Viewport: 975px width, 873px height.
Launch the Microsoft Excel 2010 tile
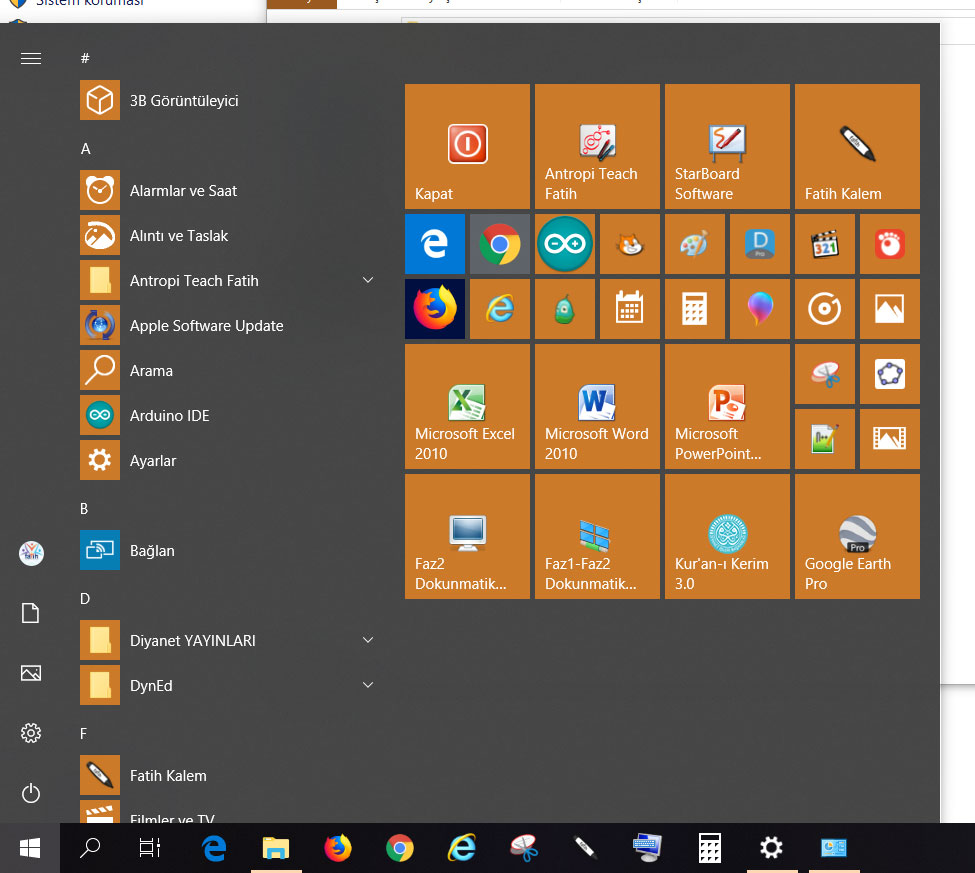467,406
